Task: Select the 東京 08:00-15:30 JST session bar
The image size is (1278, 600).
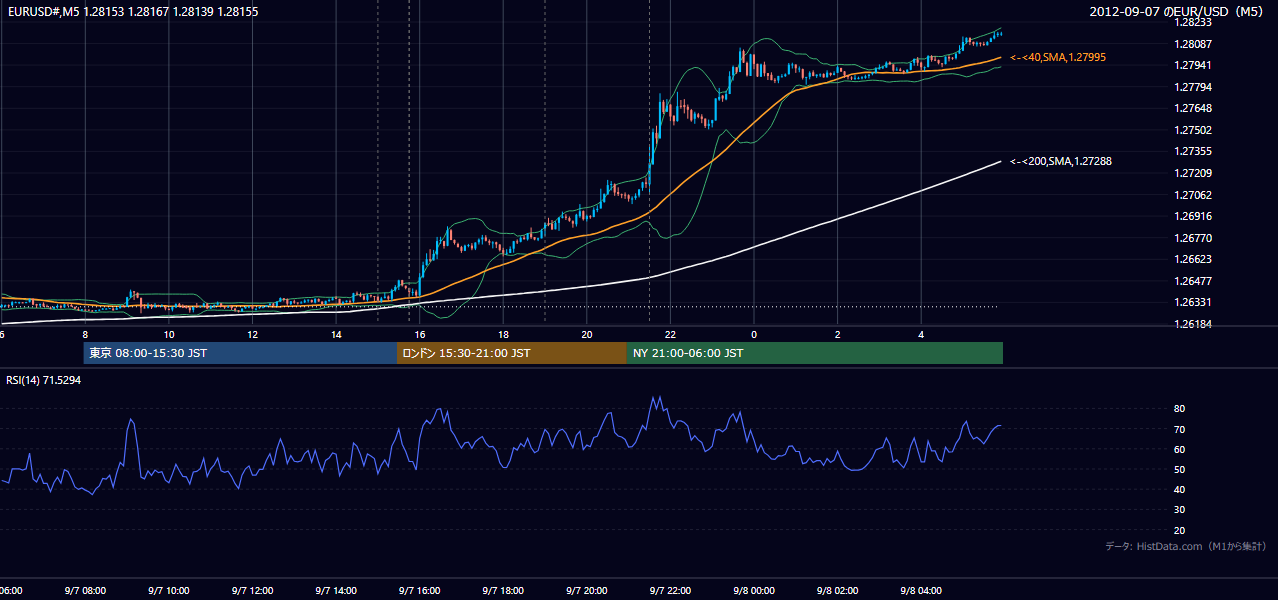Action: point(241,353)
